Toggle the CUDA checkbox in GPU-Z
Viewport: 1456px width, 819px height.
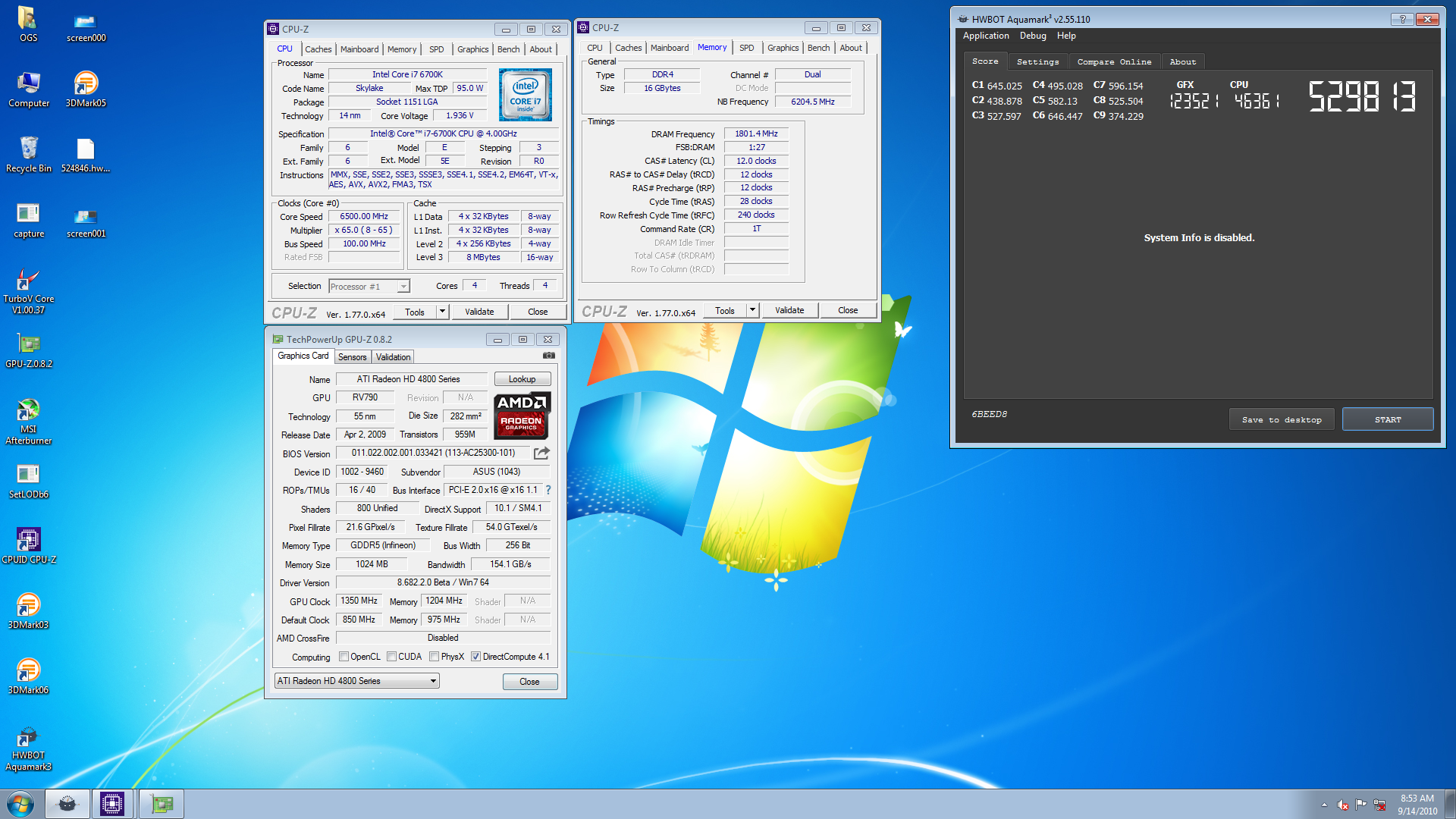391,657
